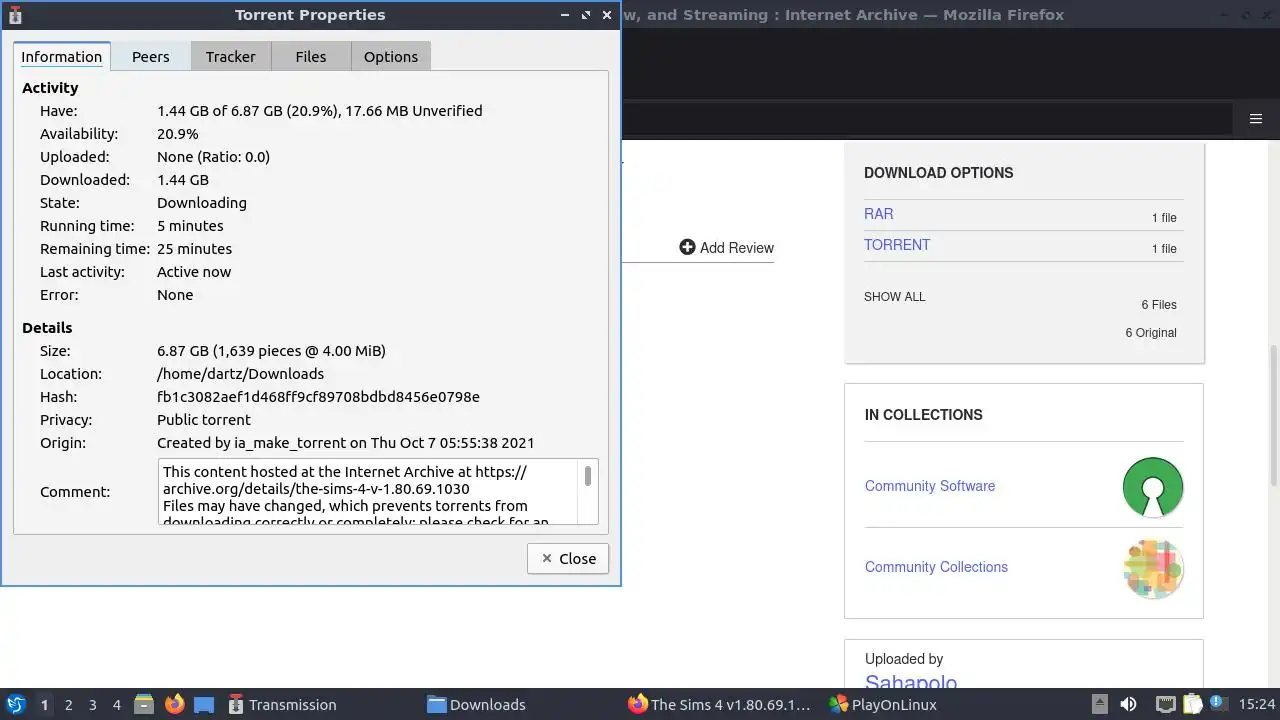
Task: Open the Community Software collection link
Action: [x=930, y=486]
